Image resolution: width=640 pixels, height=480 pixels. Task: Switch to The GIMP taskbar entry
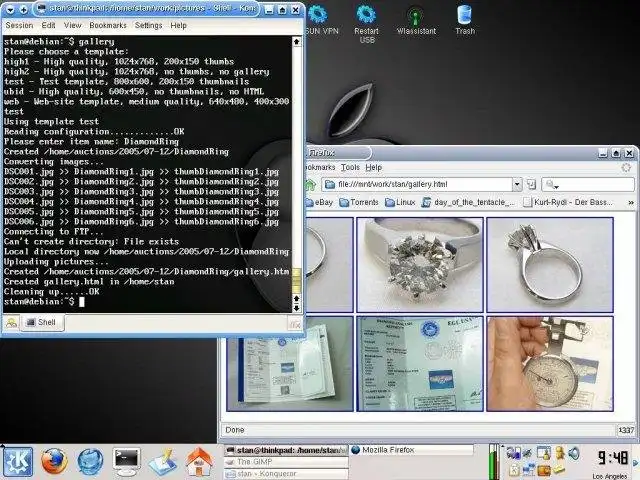click(286, 462)
